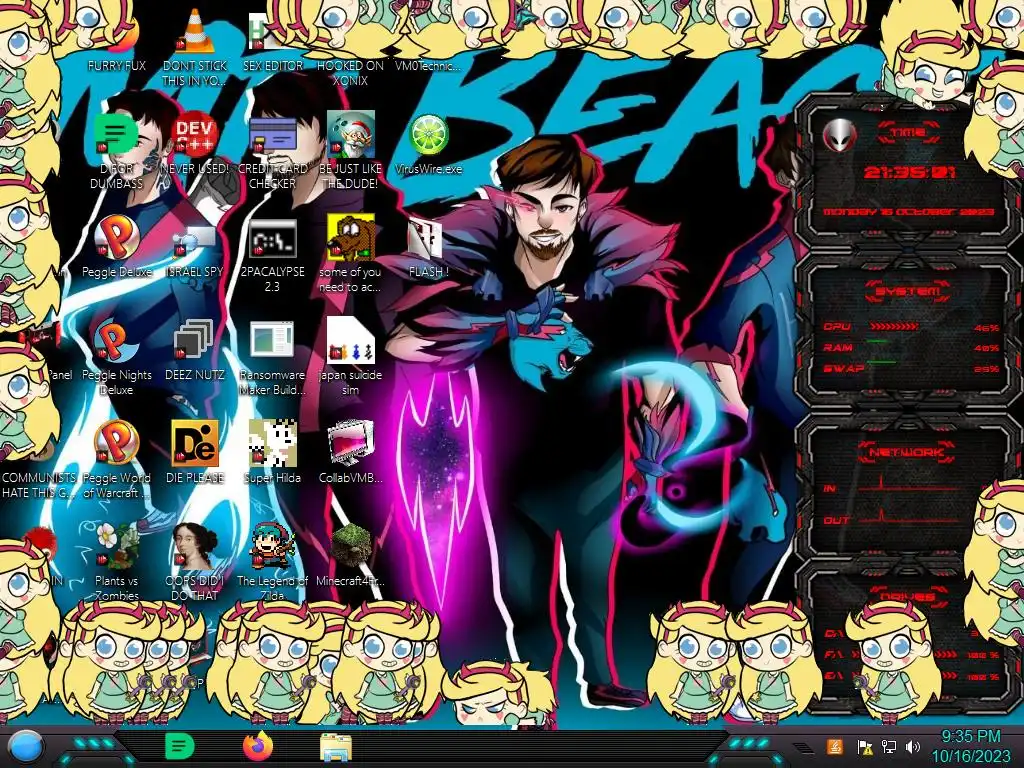Viewport: 1024px width, 768px height.
Task: Launch 'CREDIT CARD CHECKER' desktop shortcut
Action: tap(272, 135)
